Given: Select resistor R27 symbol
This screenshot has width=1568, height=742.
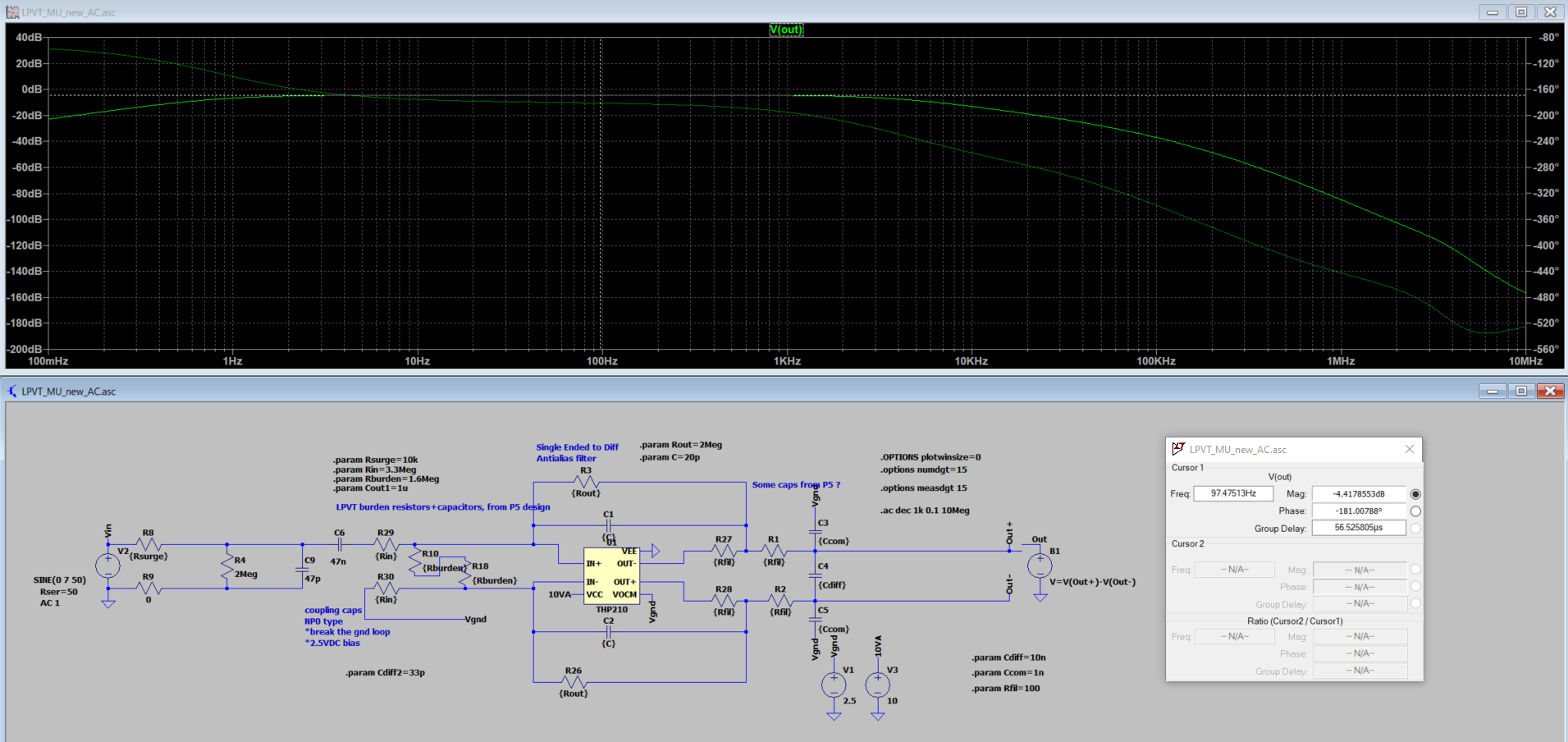Looking at the screenshot, I should [723, 551].
